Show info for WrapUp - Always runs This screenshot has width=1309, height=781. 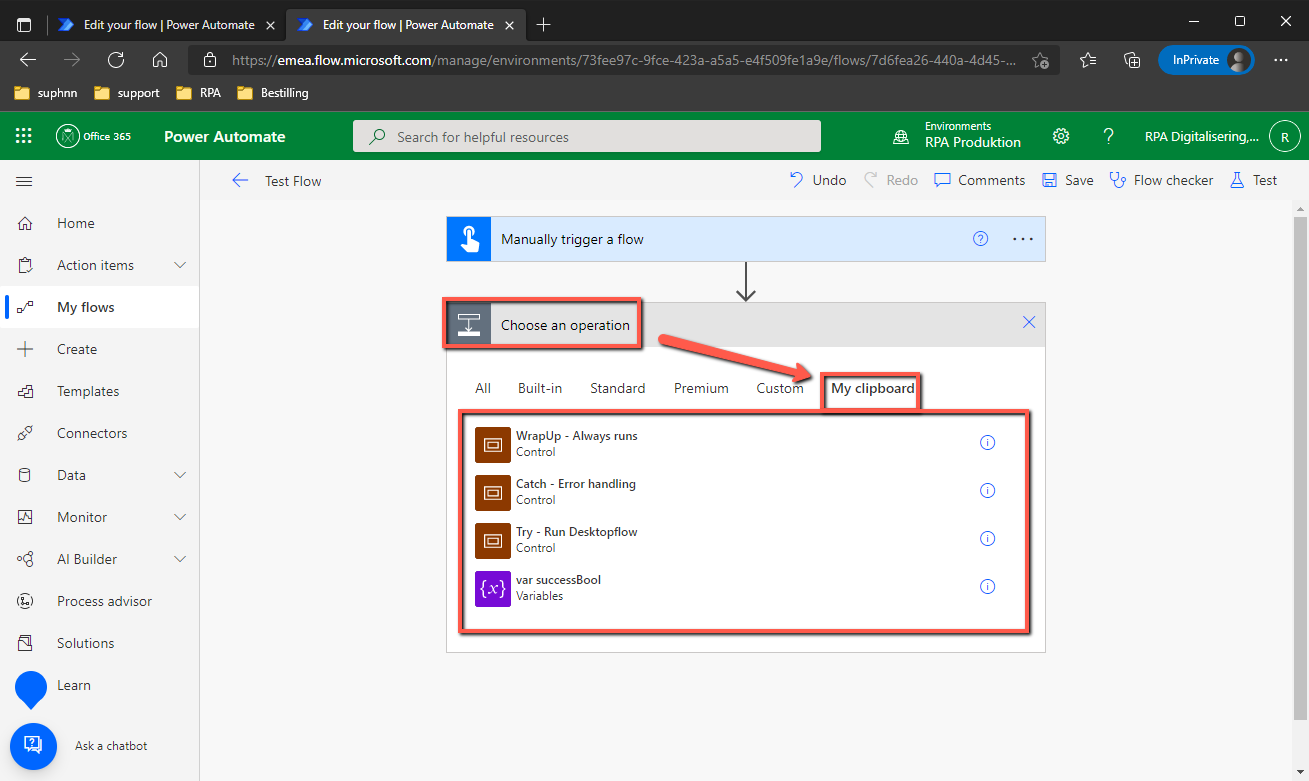click(x=987, y=442)
